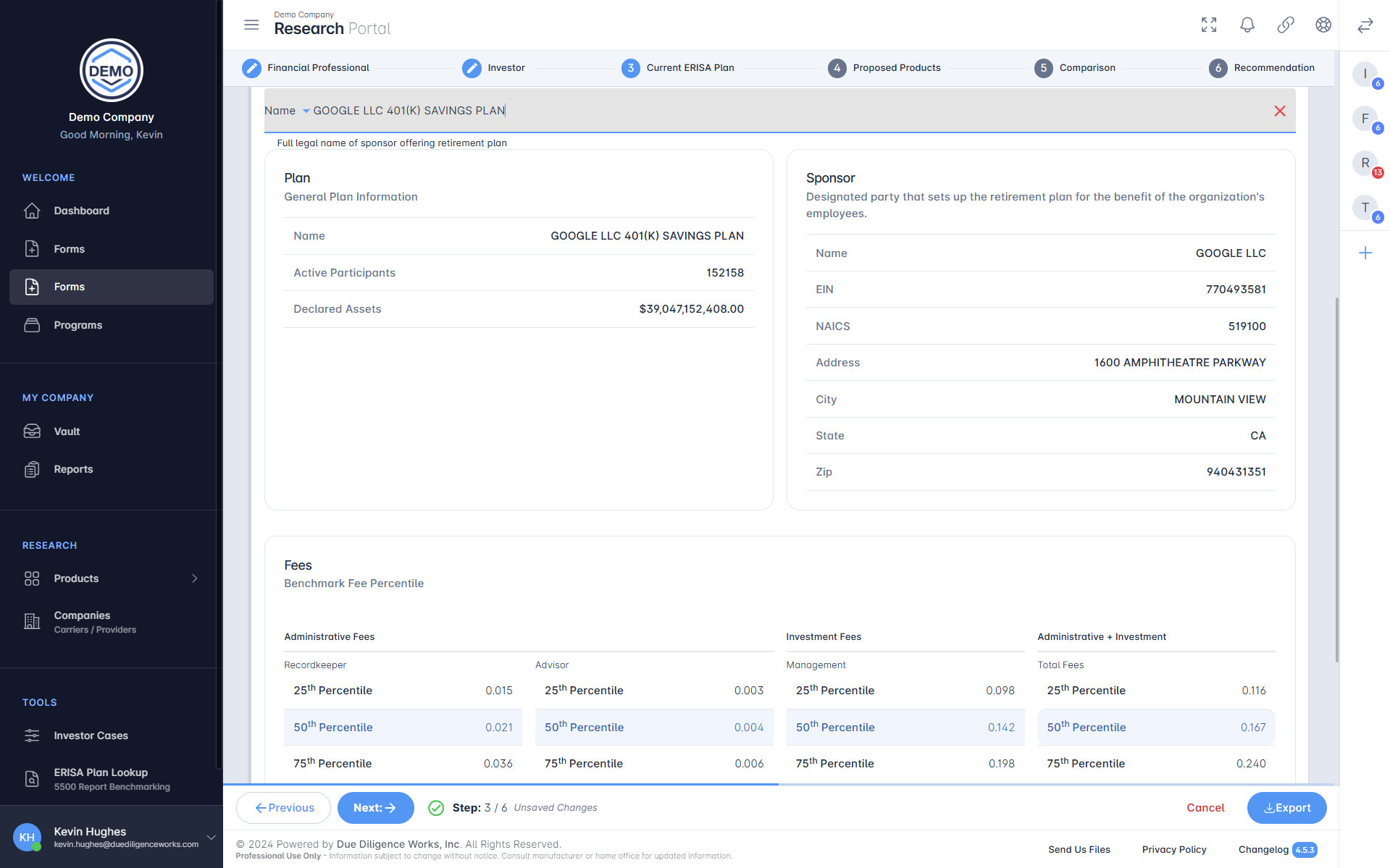This screenshot has width=1390, height=868.
Task: Go to Investor step
Action: click(x=494, y=68)
